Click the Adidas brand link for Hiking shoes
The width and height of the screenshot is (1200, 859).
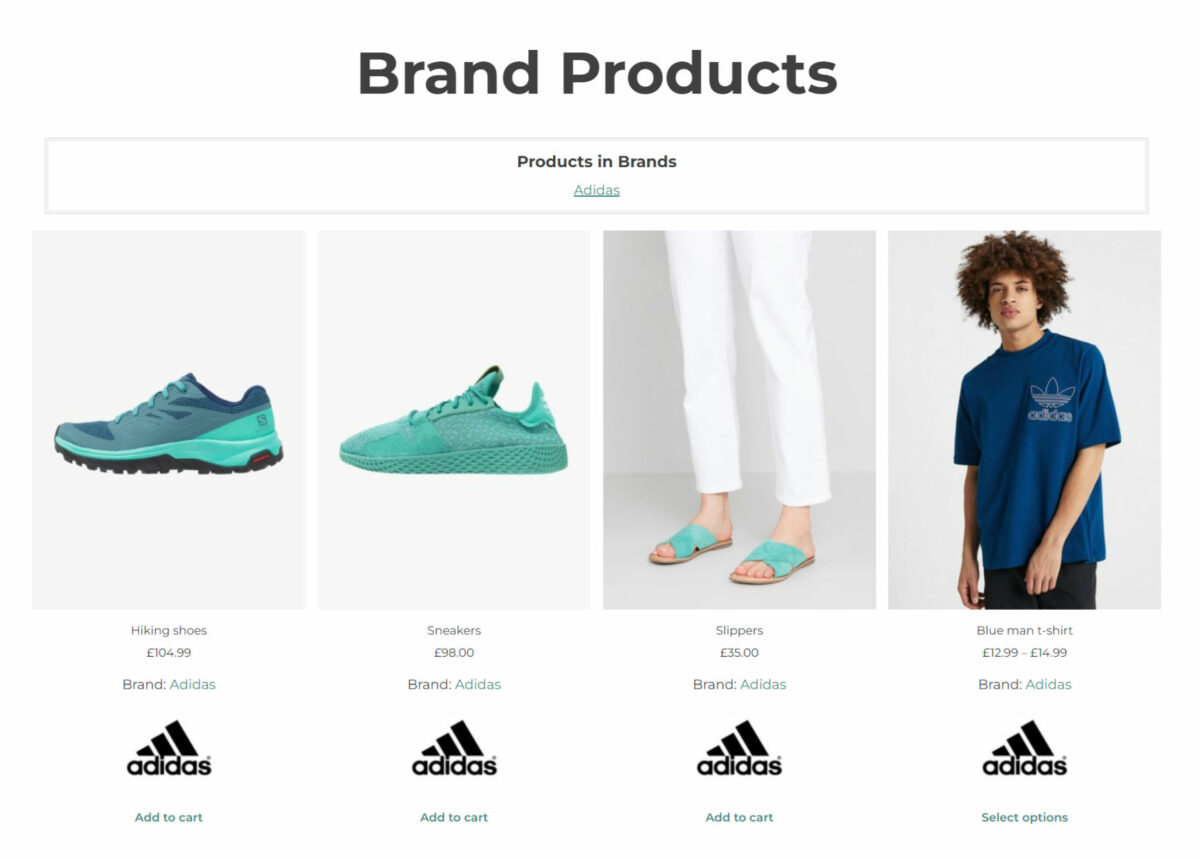point(193,684)
